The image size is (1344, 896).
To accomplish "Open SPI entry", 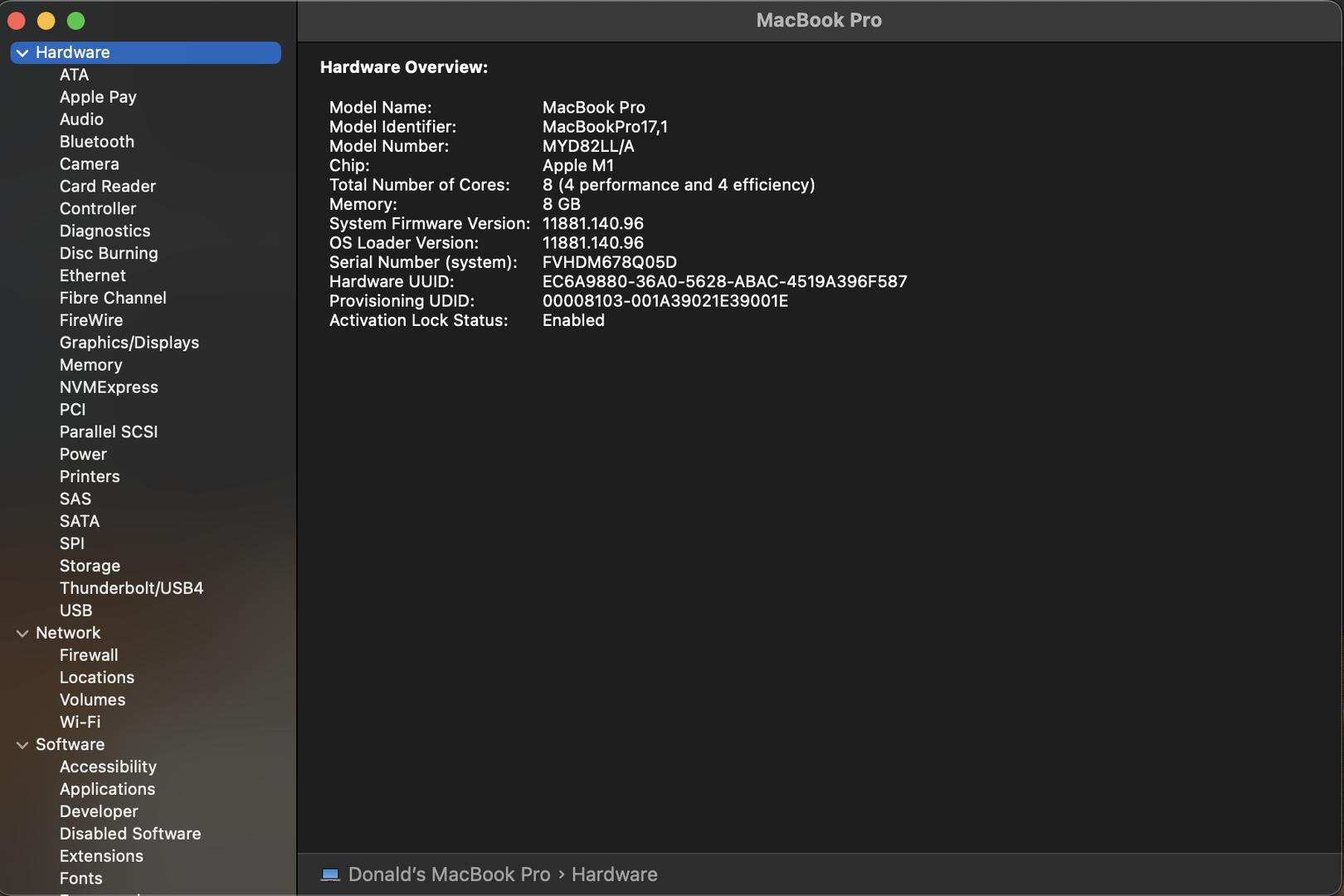I will (72, 544).
